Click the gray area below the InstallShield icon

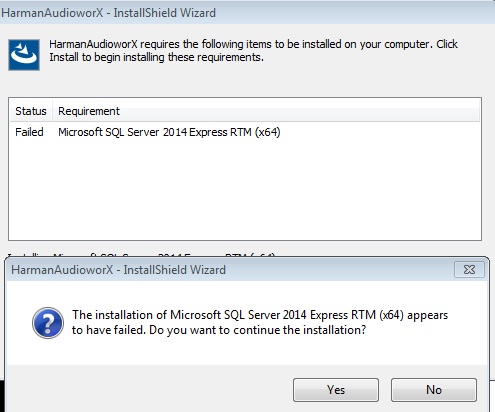pos(24,83)
